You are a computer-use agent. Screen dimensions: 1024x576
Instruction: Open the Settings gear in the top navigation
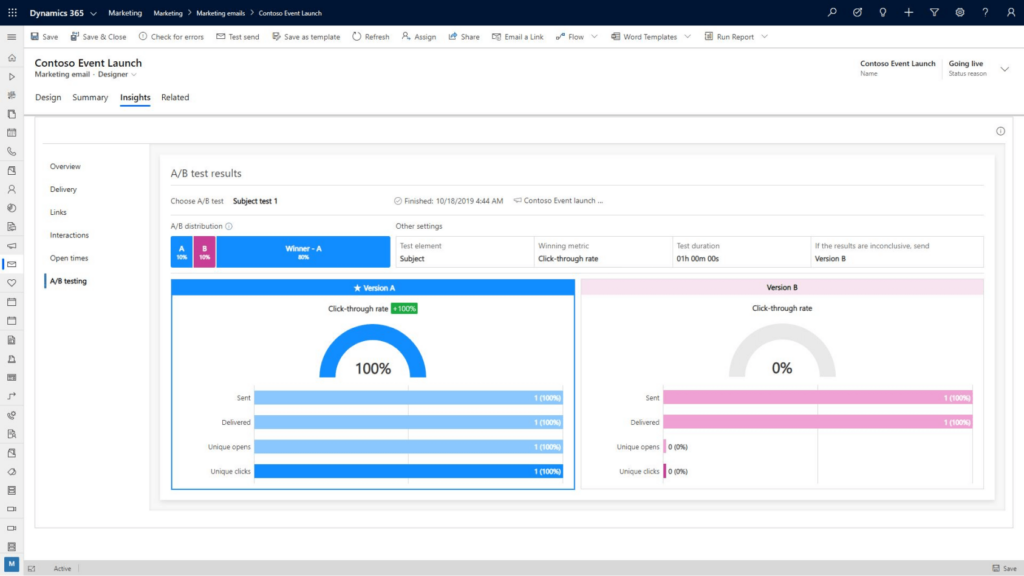point(960,14)
